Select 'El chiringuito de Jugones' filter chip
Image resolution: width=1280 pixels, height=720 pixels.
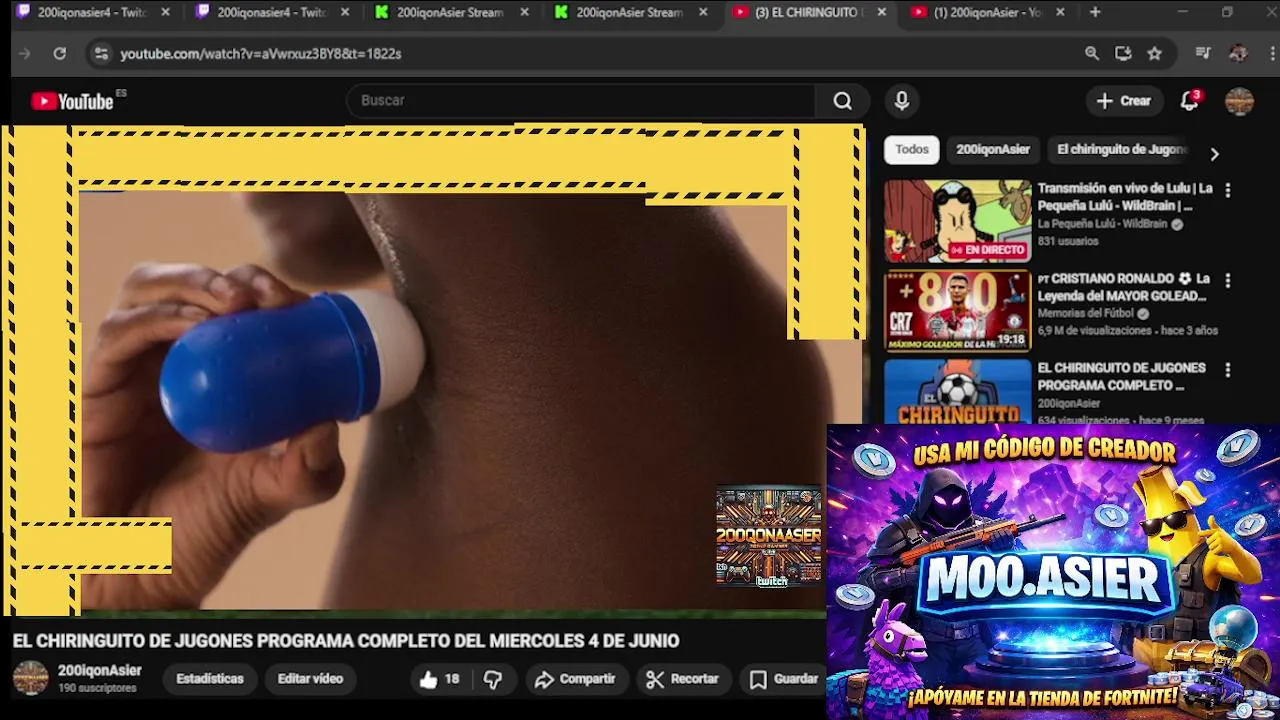click(x=1121, y=149)
